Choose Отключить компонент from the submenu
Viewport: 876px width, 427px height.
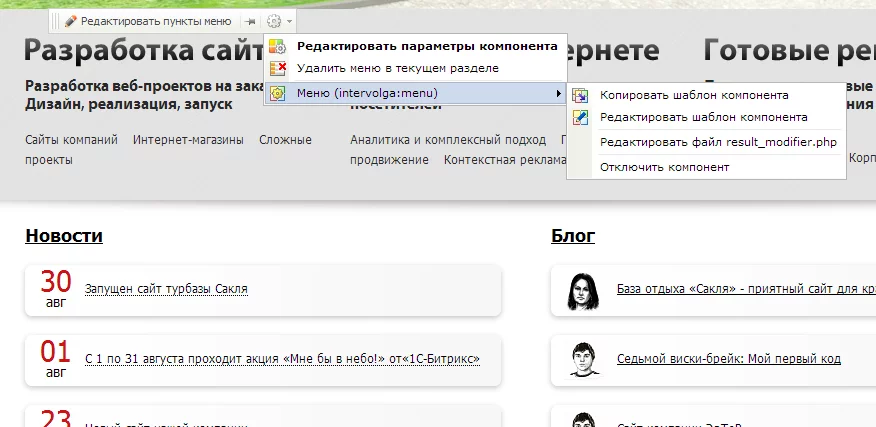(664, 167)
